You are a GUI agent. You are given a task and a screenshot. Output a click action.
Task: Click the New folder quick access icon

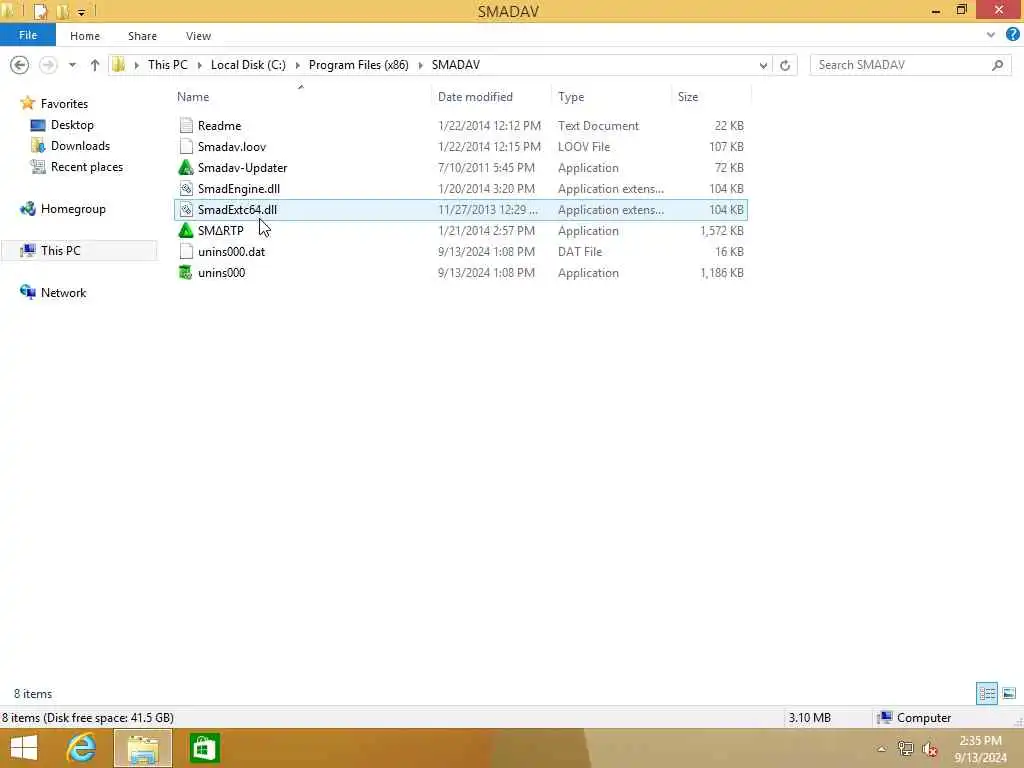click(x=63, y=11)
